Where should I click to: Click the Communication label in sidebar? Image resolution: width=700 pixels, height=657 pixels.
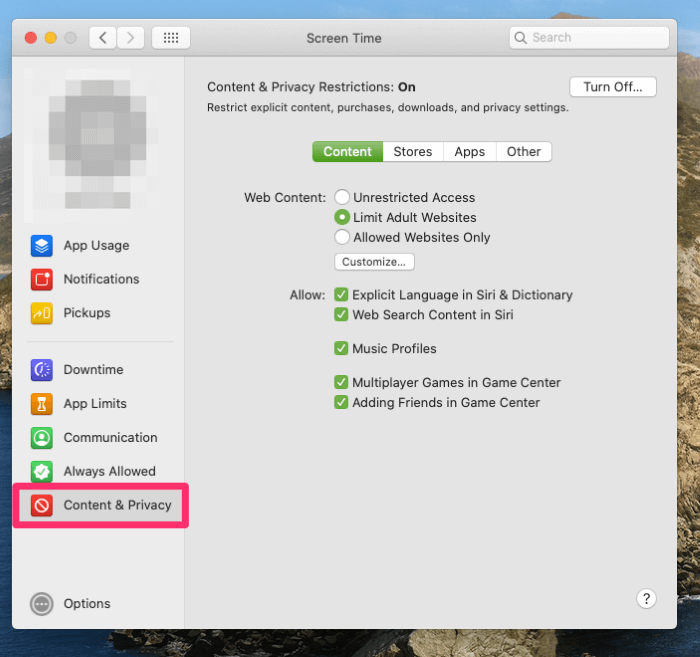[110, 438]
